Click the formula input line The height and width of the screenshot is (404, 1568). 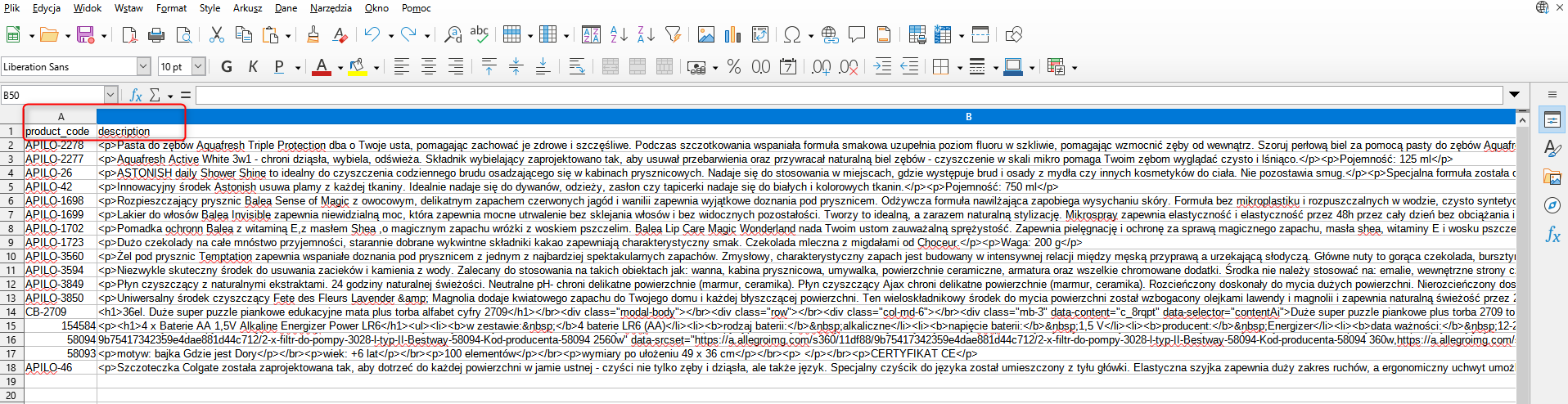coord(849,95)
